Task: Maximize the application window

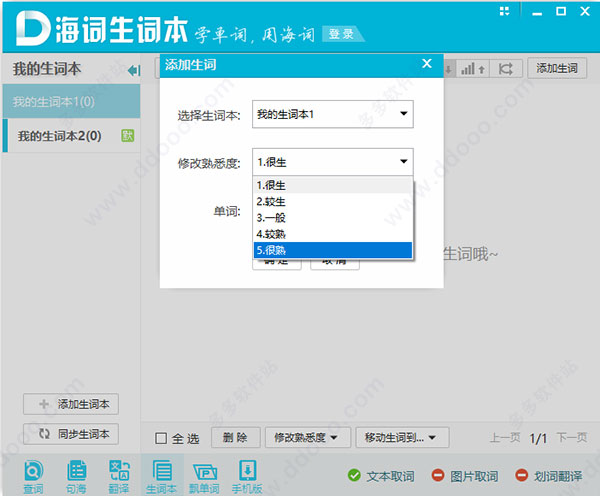Action: (x=561, y=11)
